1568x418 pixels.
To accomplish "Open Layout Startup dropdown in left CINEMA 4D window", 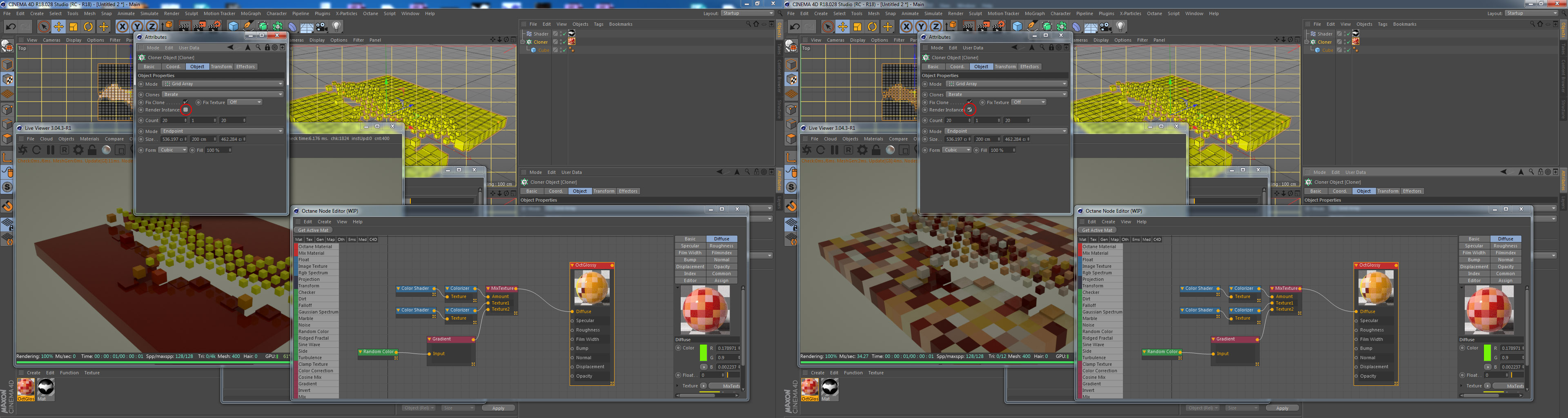I will tap(748, 13).
